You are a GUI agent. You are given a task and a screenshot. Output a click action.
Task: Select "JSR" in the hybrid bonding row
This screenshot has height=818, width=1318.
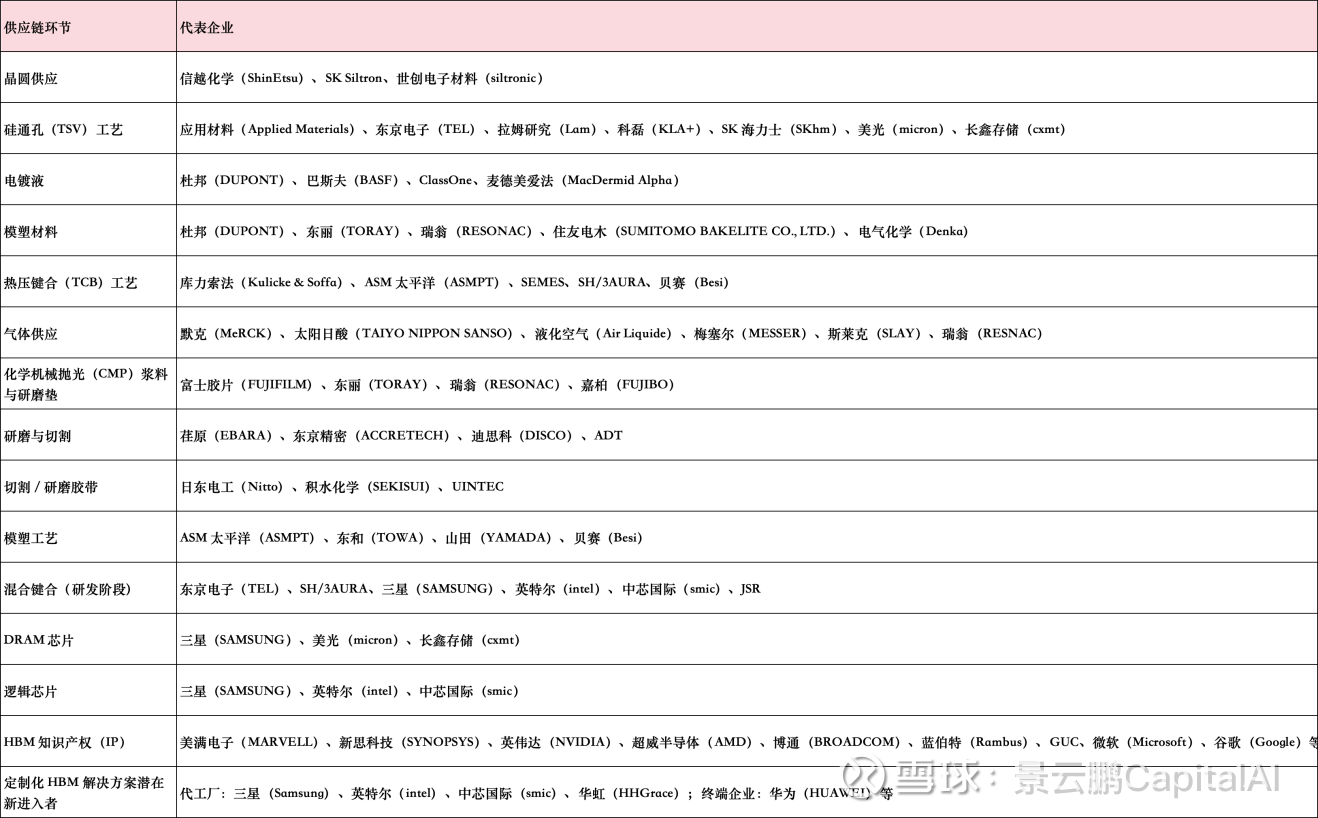[x=750, y=588]
